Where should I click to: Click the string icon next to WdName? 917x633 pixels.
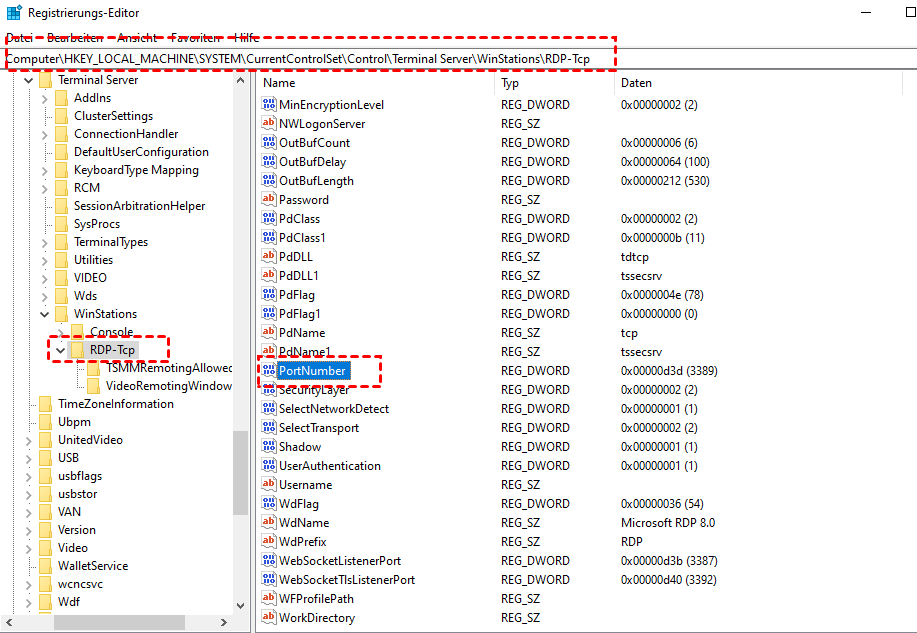[x=268, y=523]
